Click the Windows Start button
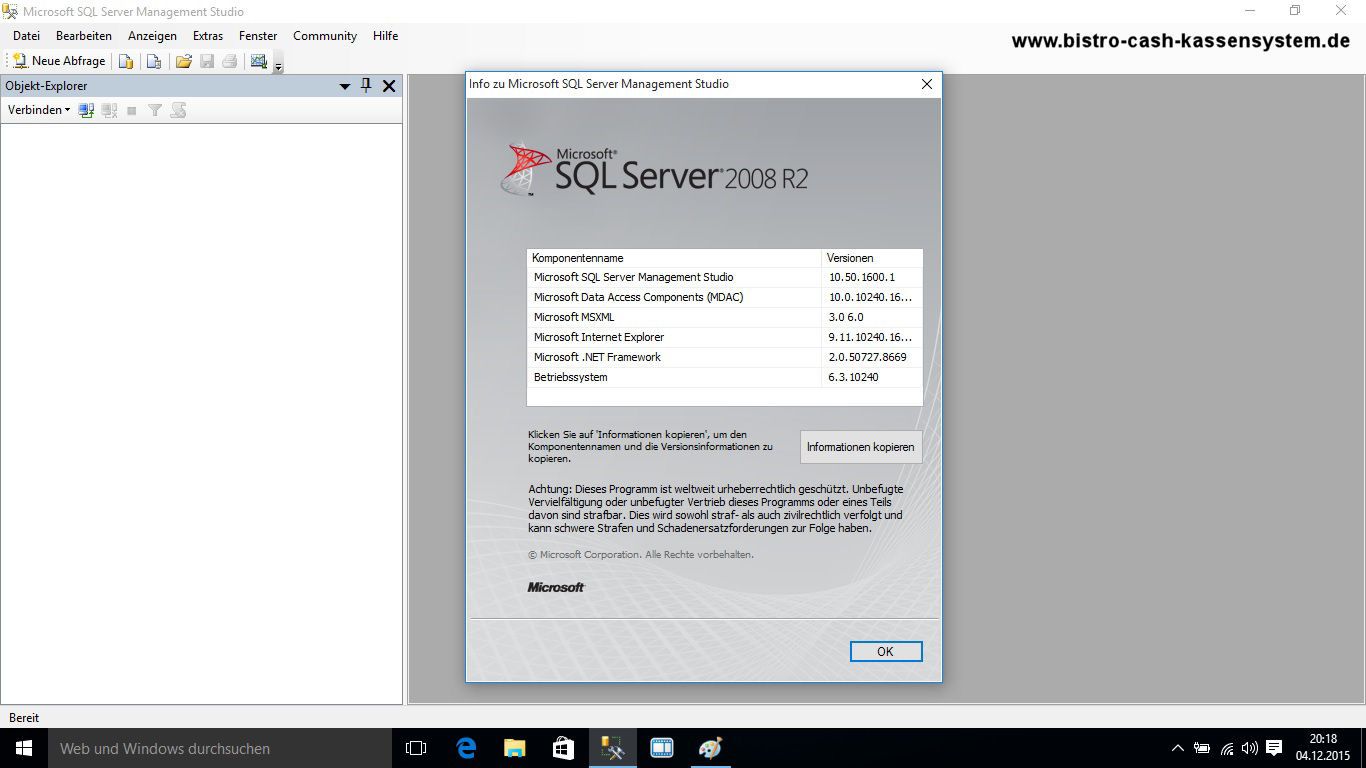 pos(24,748)
